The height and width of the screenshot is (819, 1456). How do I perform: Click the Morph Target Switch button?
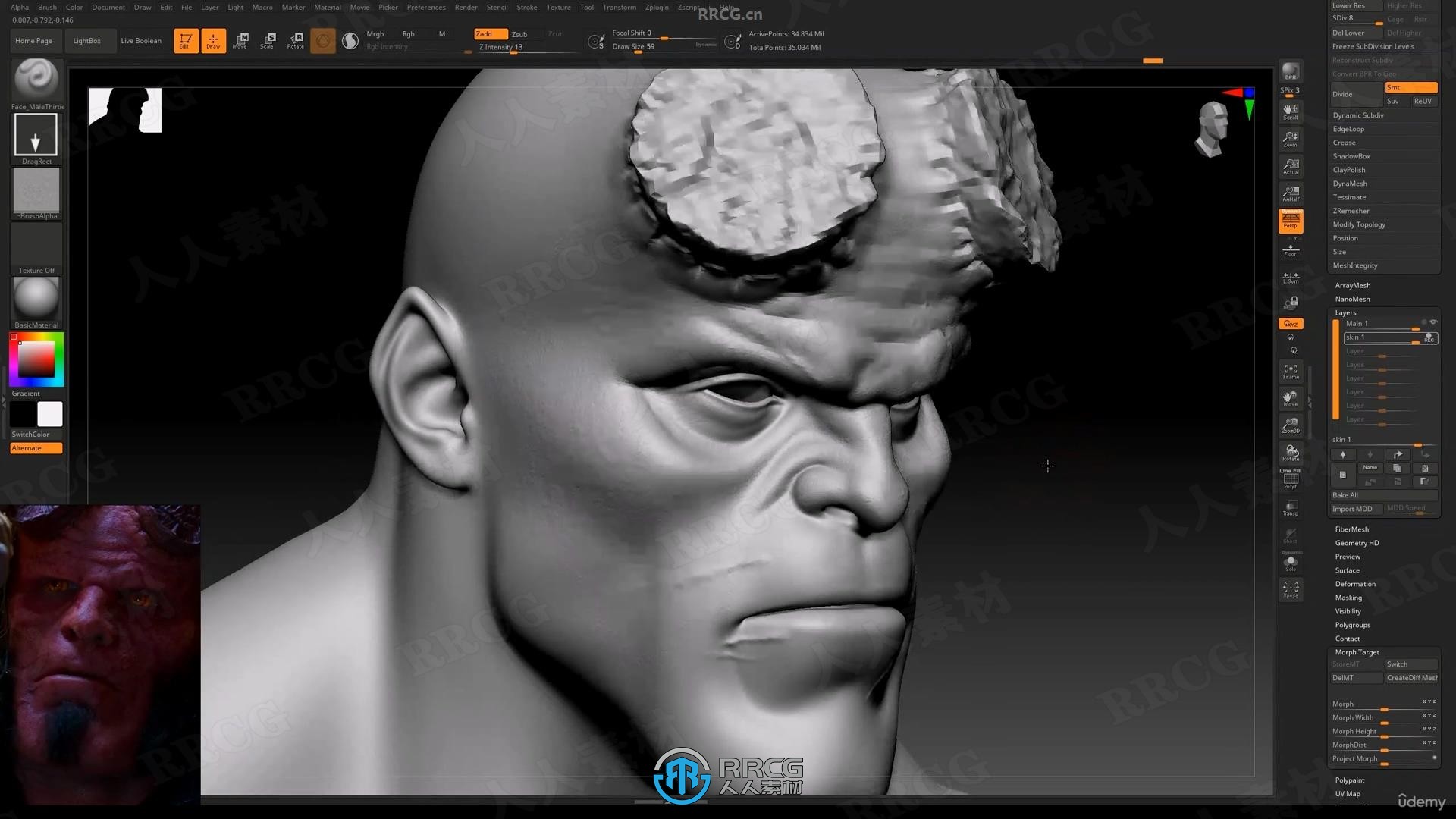pyautogui.click(x=1410, y=664)
